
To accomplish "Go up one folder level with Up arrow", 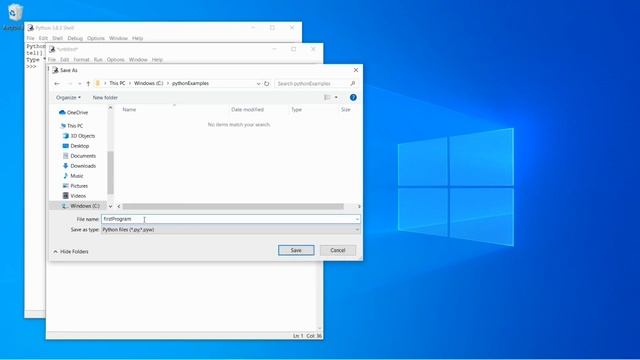I will click(88, 84).
